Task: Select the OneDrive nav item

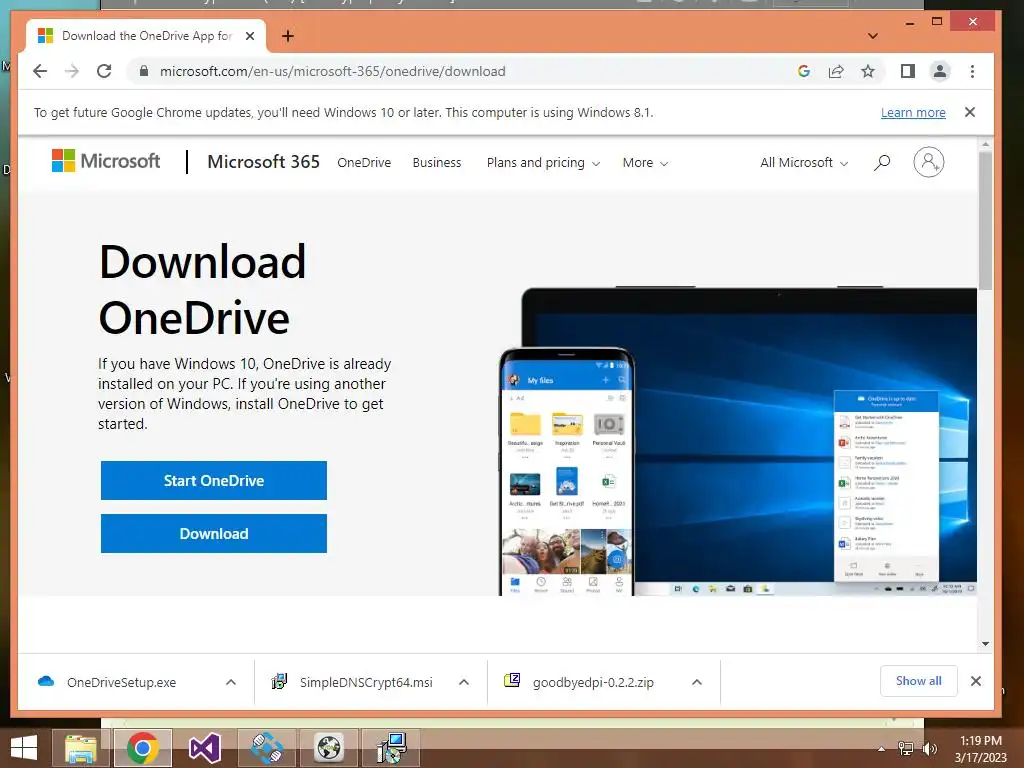Action: 364,163
